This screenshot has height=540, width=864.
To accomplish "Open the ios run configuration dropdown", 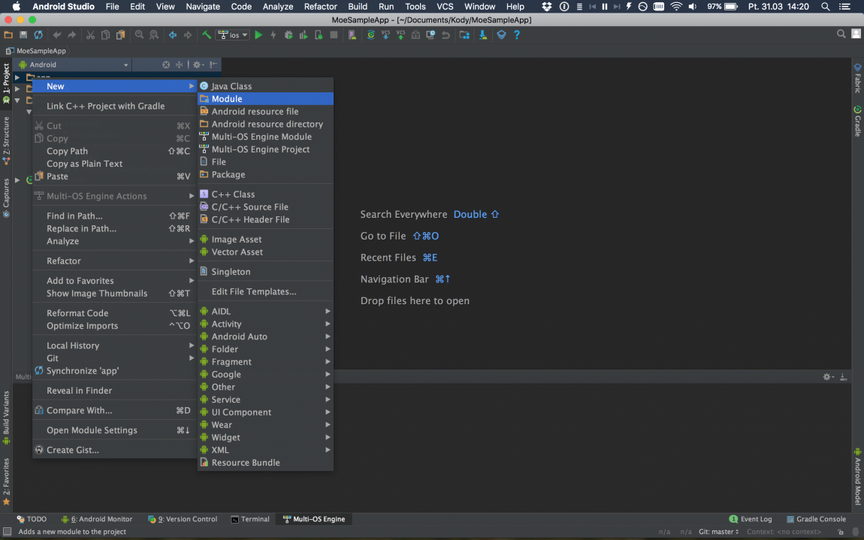I will [x=232, y=35].
